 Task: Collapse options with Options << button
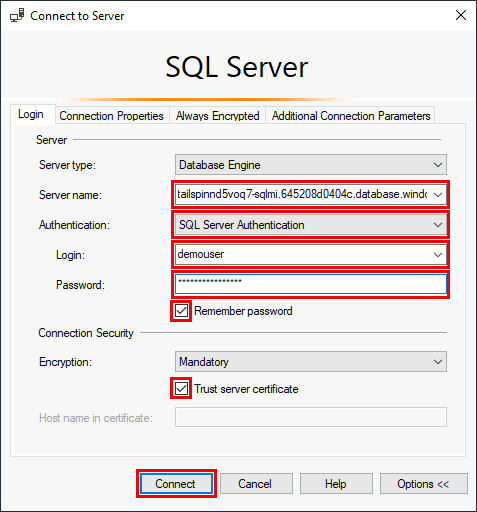pyautogui.click(x=424, y=484)
